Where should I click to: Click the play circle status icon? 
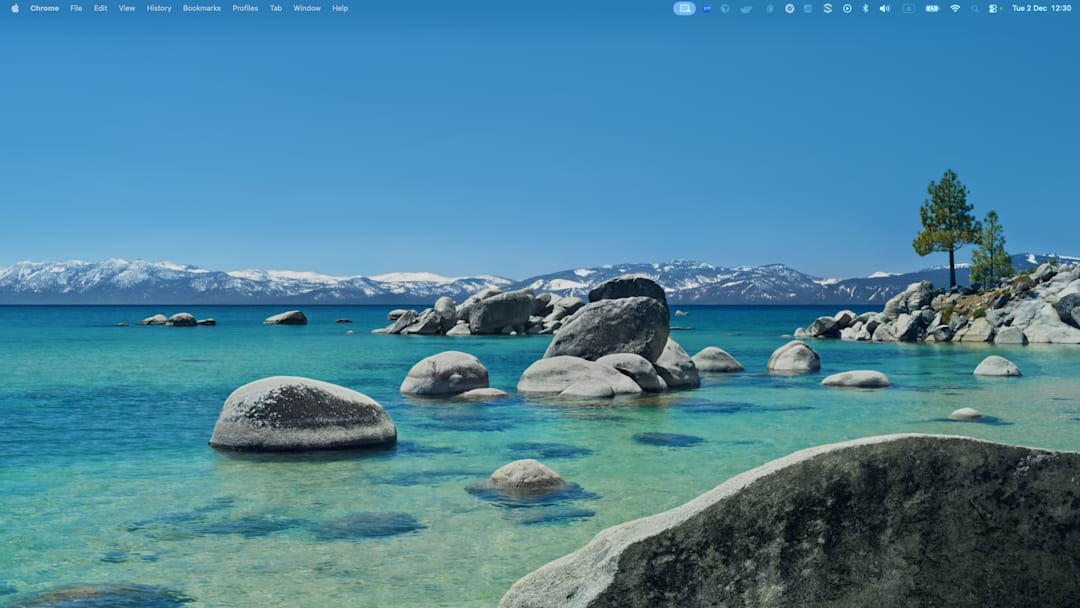[x=847, y=8]
